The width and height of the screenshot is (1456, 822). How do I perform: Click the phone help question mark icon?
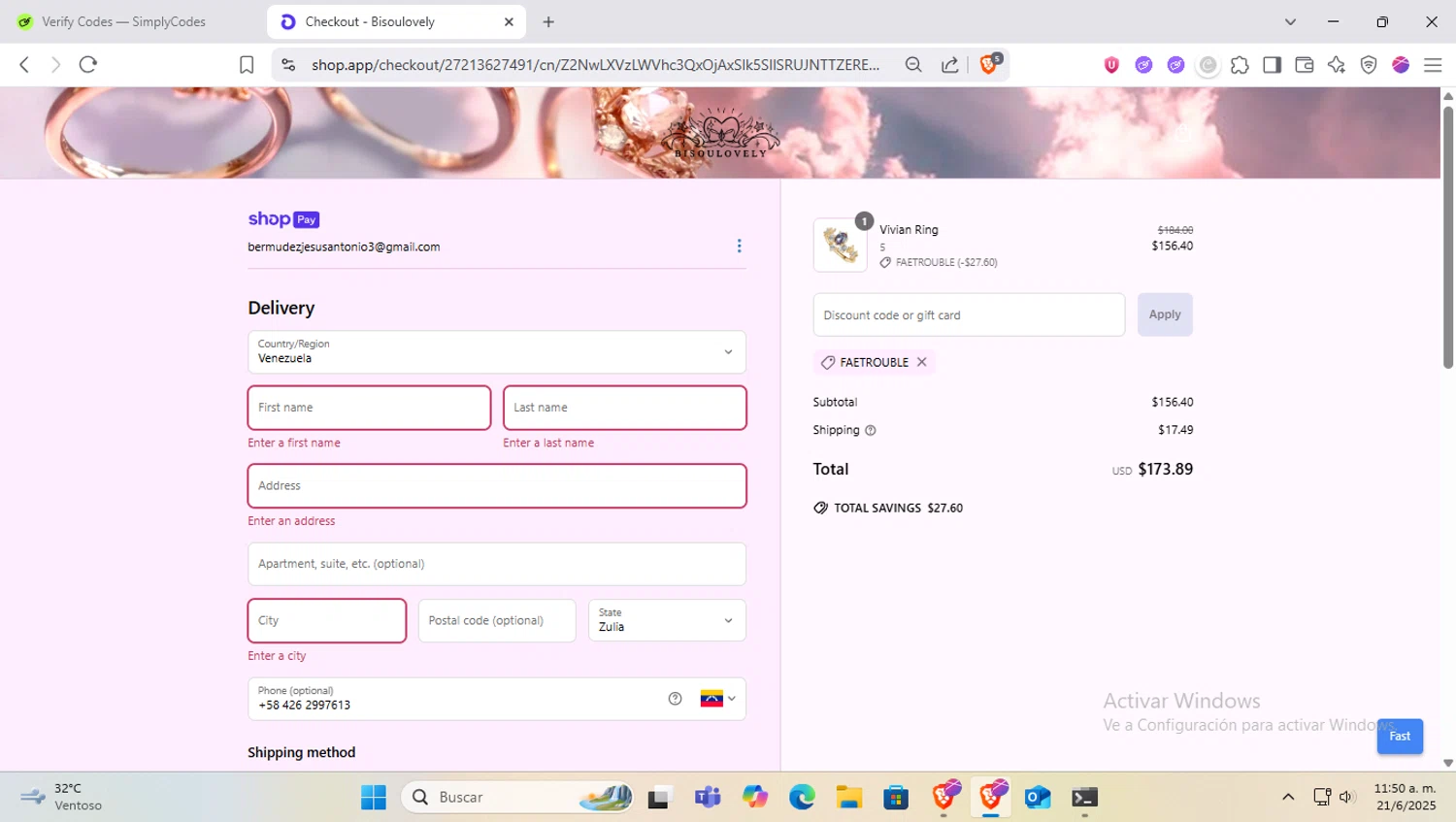[x=675, y=699]
